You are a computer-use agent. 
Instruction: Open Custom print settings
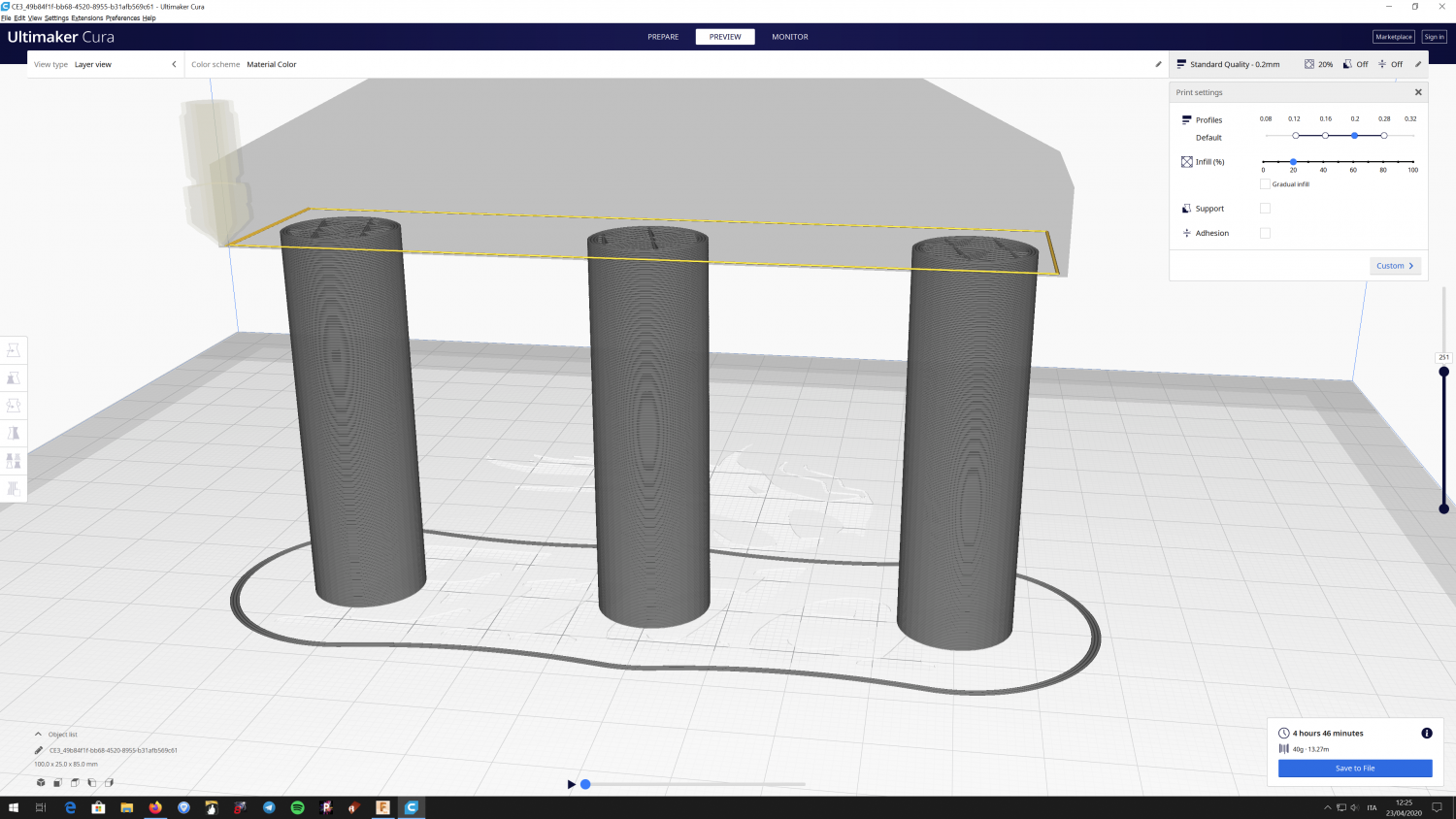tap(1395, 266)
